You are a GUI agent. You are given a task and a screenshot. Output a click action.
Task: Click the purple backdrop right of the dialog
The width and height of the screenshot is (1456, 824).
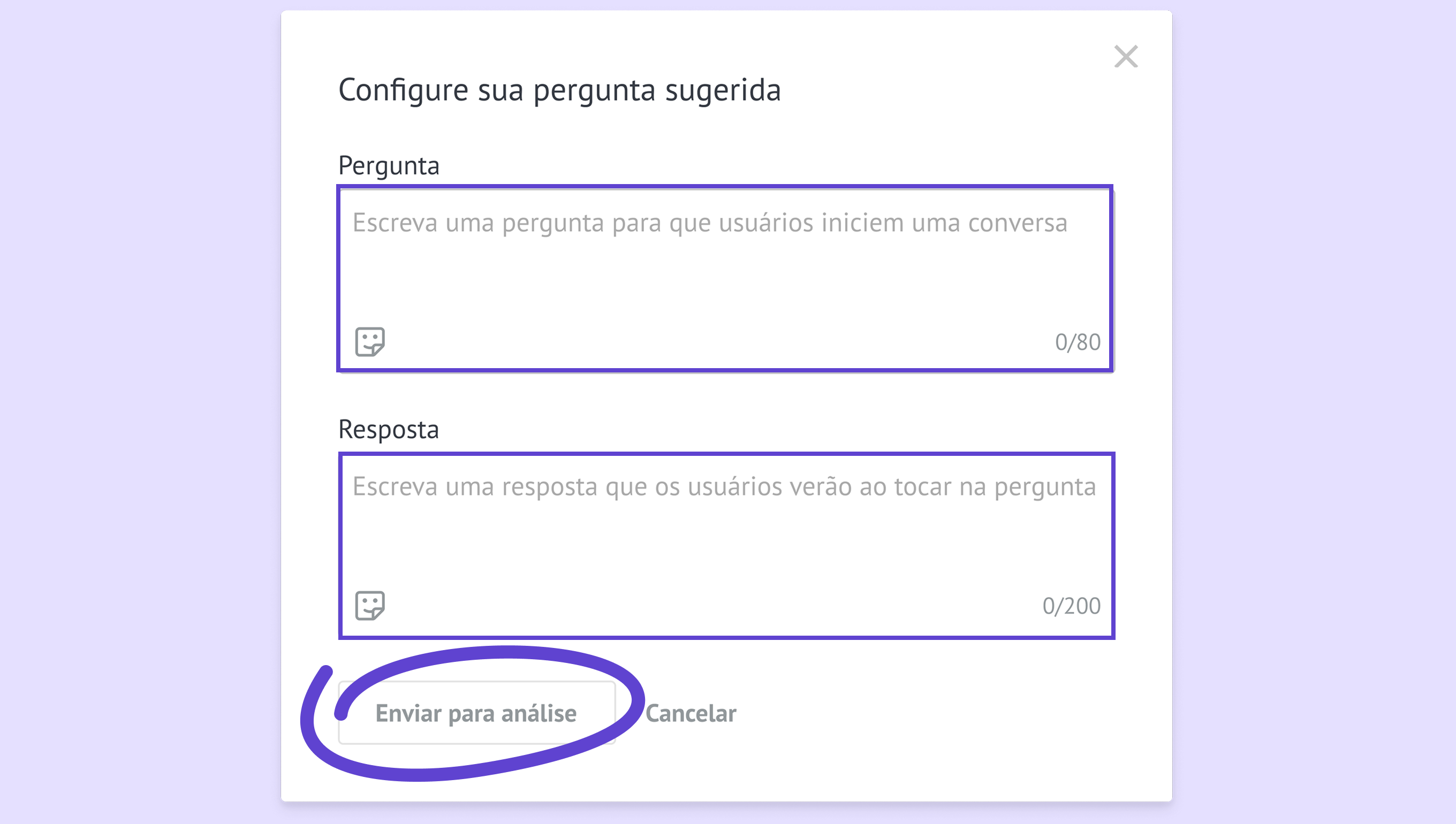tap(1314, 412)
